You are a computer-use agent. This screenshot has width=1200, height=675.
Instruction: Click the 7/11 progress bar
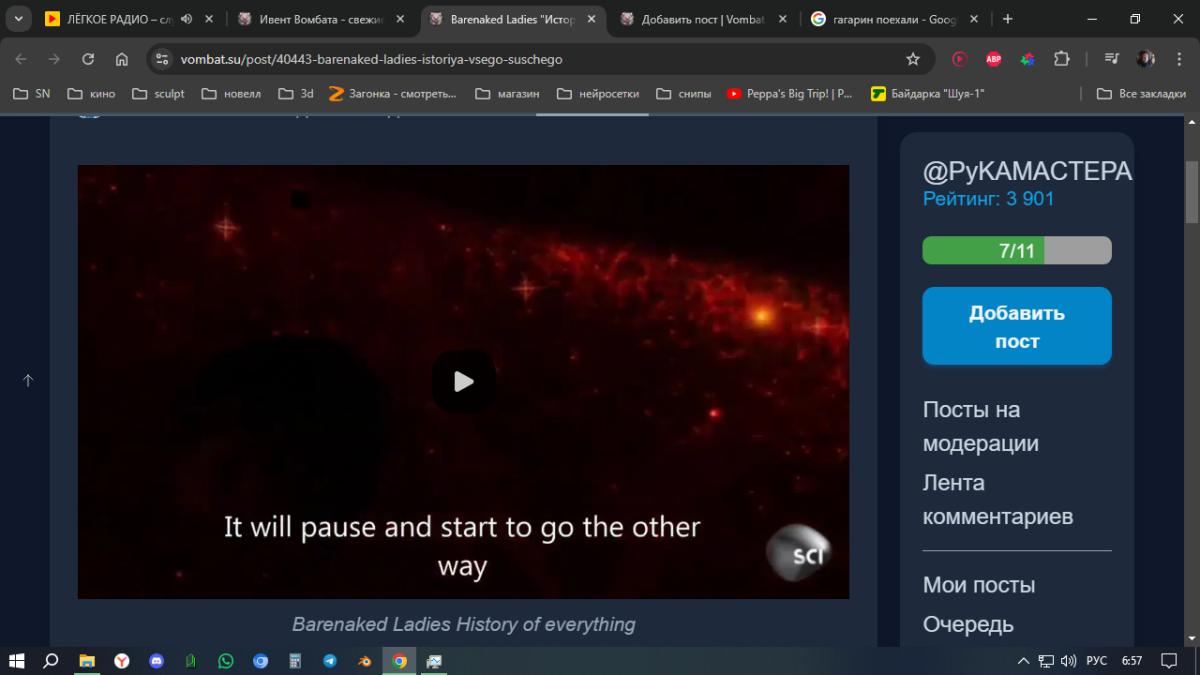1017,250
